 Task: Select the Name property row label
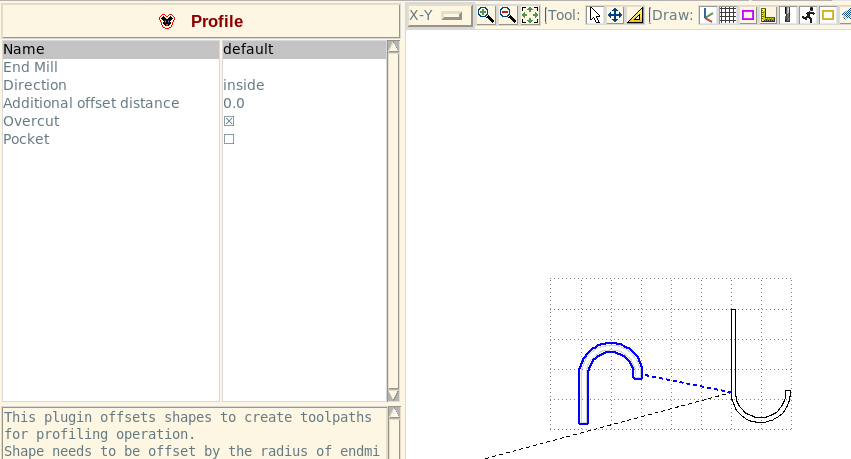coord(111,49)
